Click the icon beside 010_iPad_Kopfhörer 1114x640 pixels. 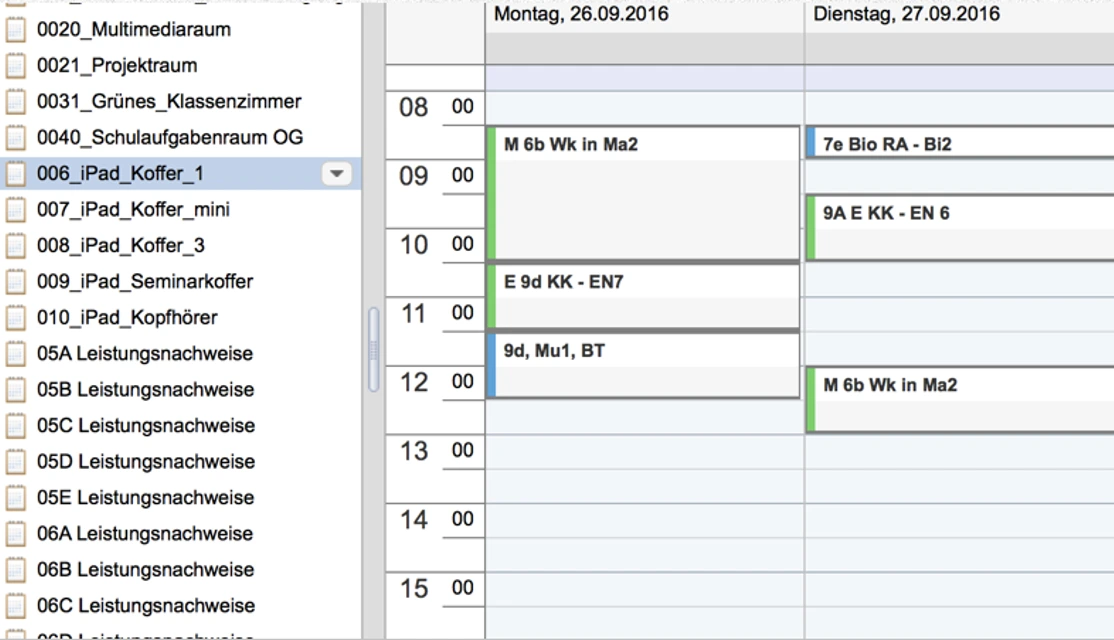tap(15, 318)
